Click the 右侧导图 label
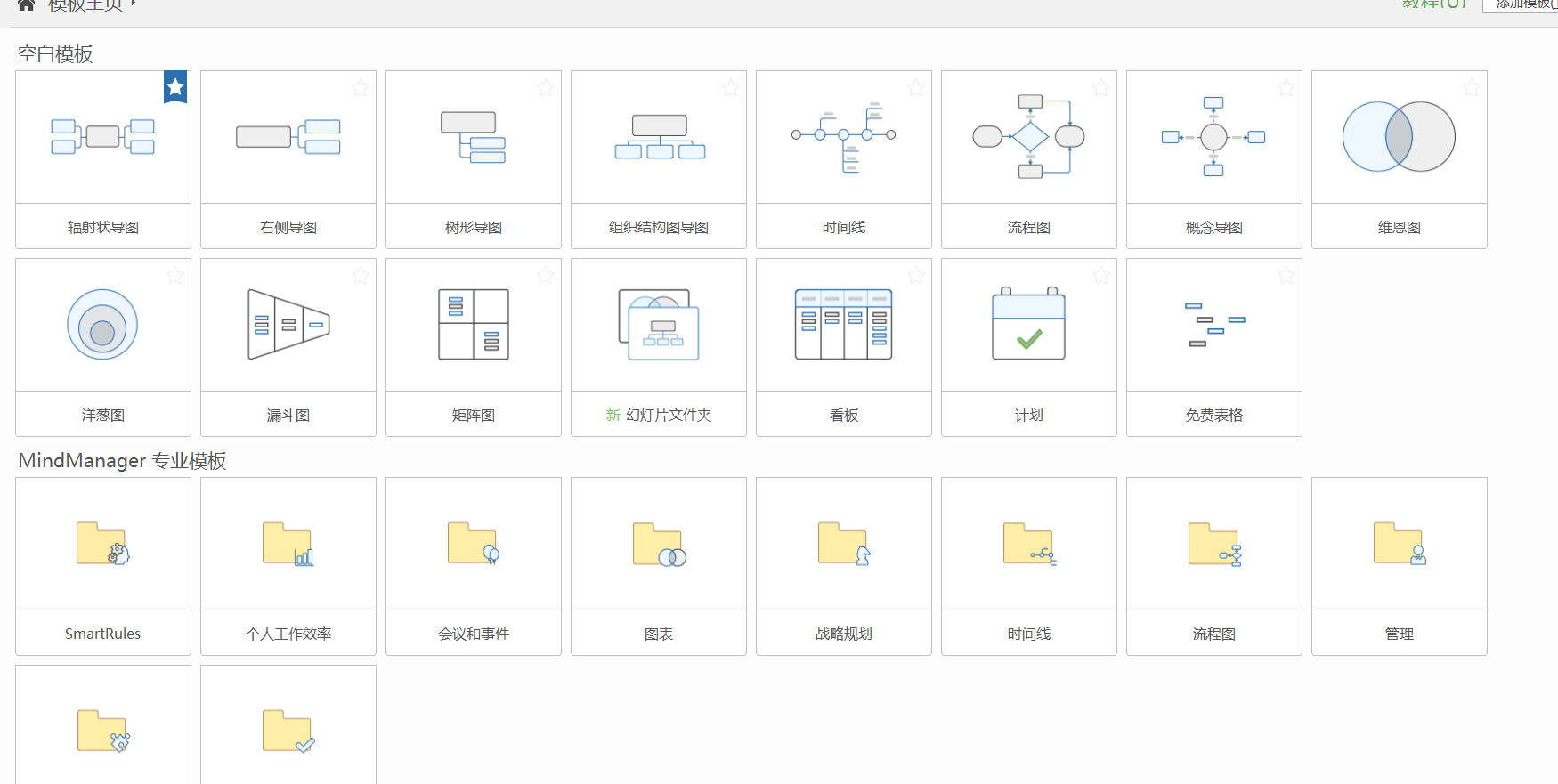Viewport: 1558px width, 784px height. [288, 228]
